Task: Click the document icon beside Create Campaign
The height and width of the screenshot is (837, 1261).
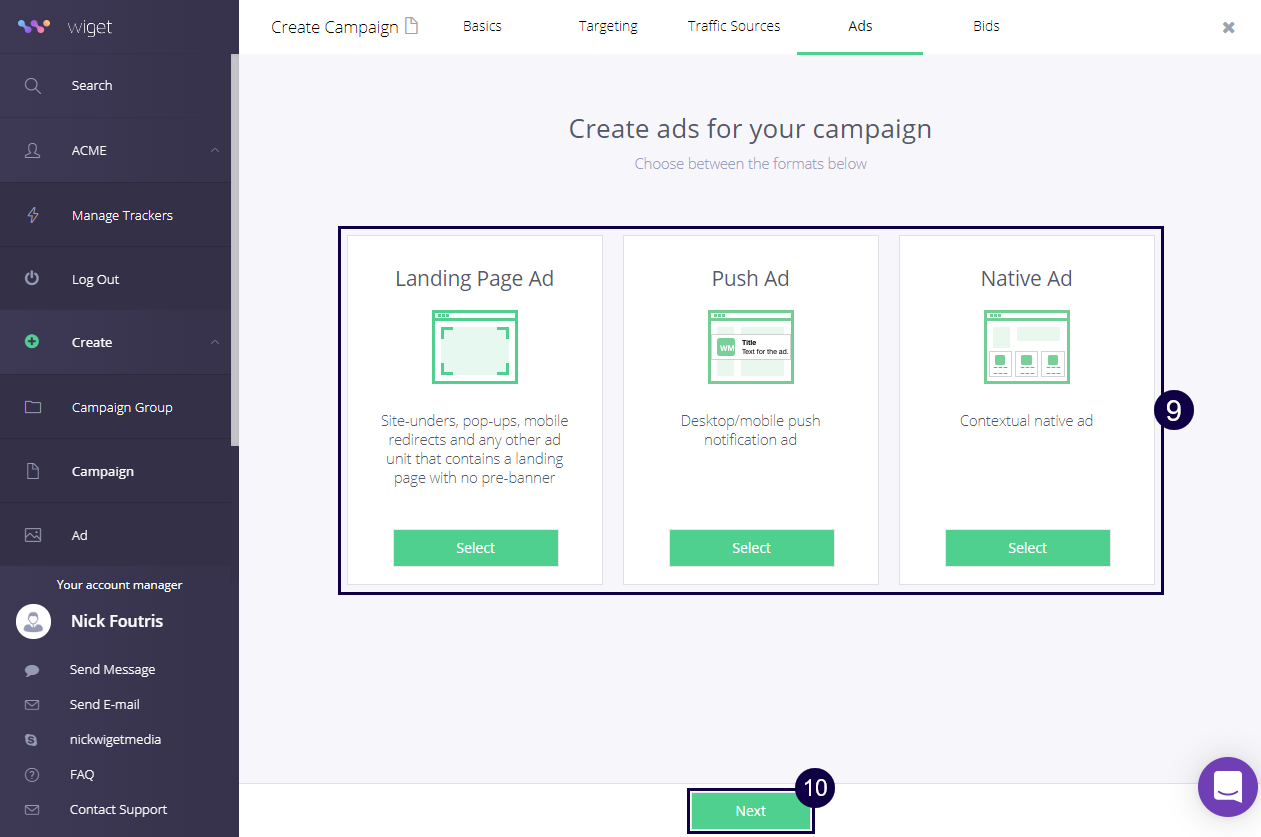Action: pos(411,26)
